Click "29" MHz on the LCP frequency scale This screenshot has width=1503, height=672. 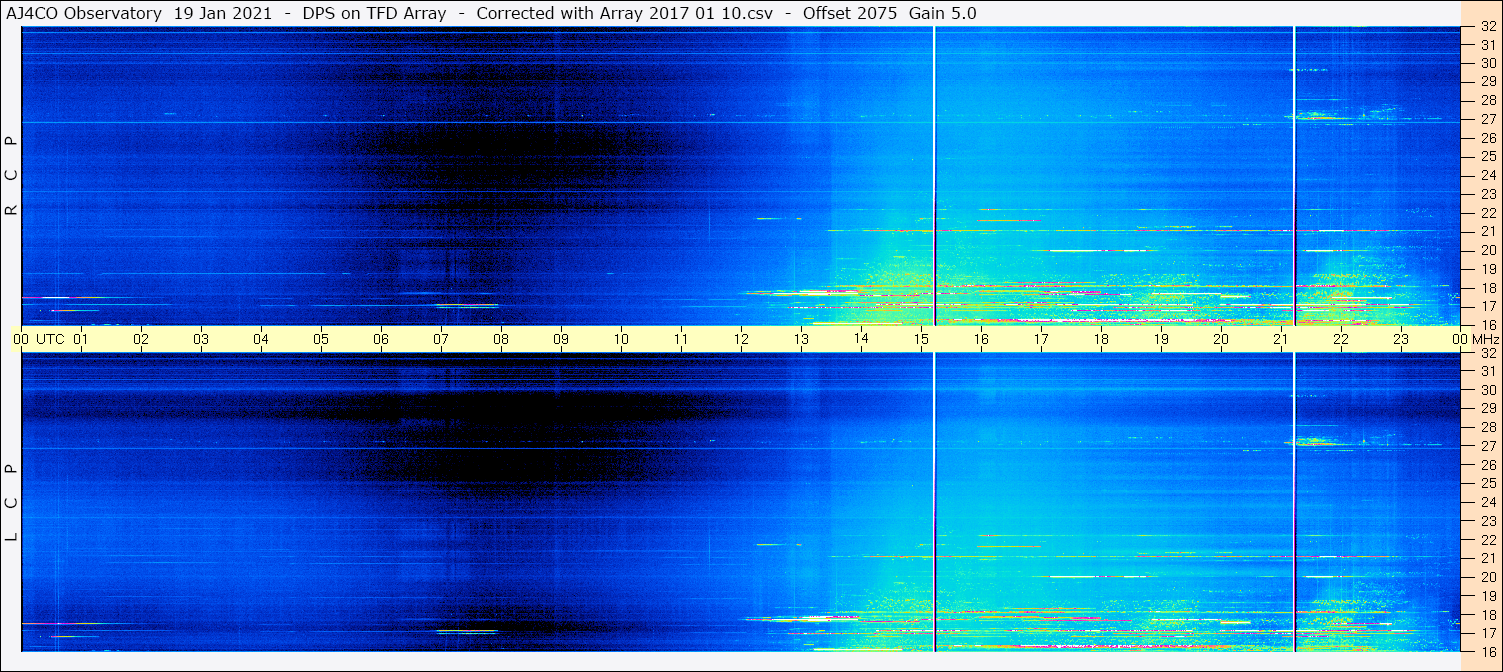(1488, 409)
